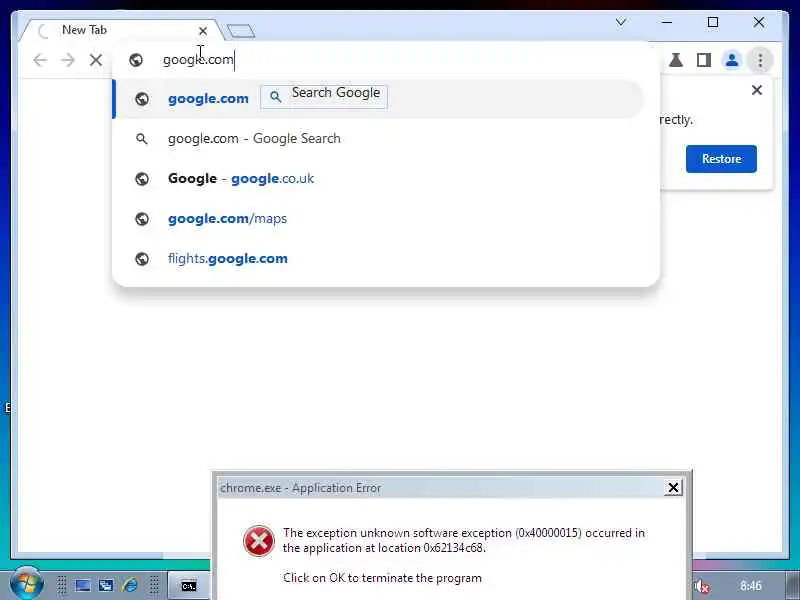Maximize the Chrome window
The height and width of the screenshot is (600, 800).
pyautogui.click(x=713, y=22)
